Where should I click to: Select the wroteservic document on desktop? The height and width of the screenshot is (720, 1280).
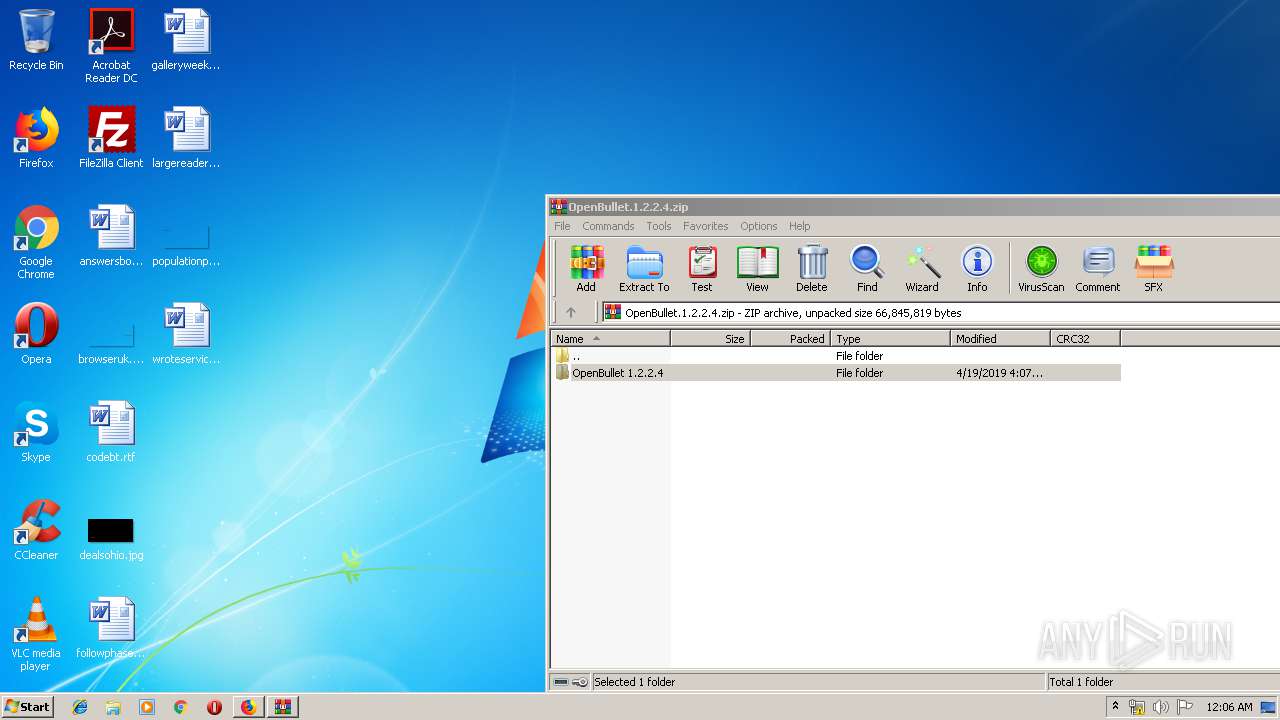coord(186,334)
